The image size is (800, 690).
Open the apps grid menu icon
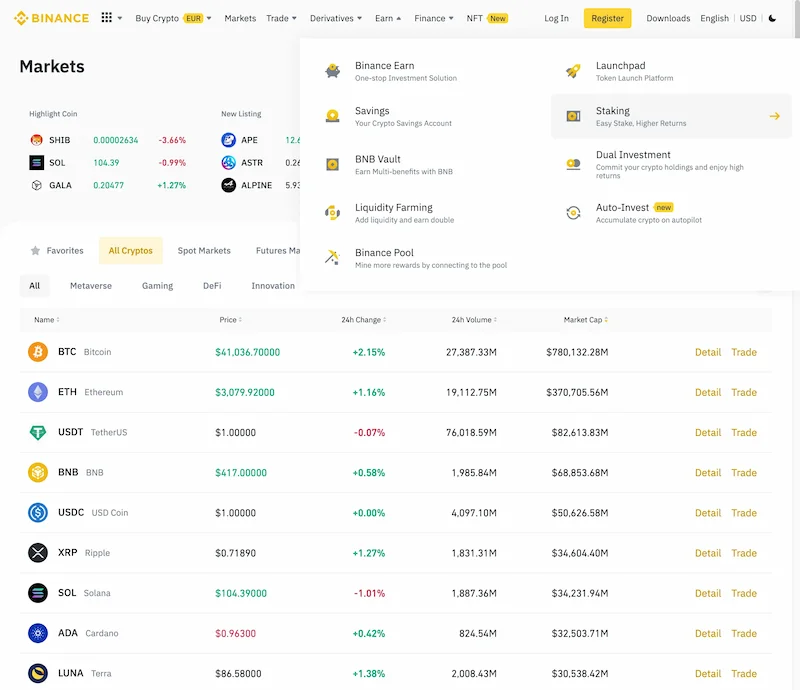[x=107, y=18]
